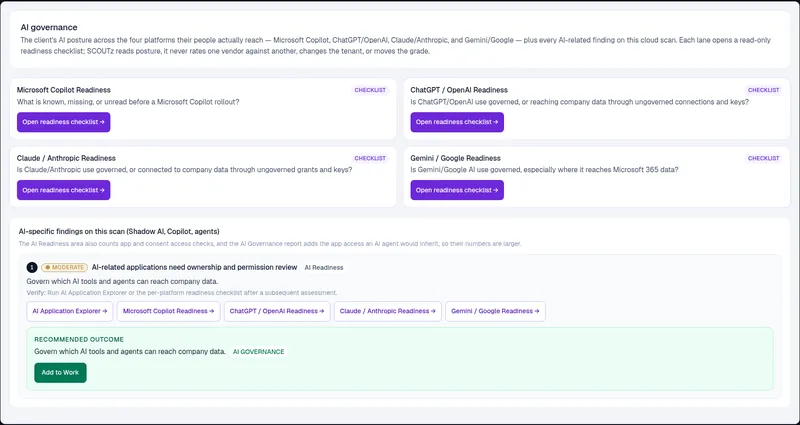Click the Claude / Anthropic Readiness card title
This screenshot has width=800, height=425.
(66, 159)
